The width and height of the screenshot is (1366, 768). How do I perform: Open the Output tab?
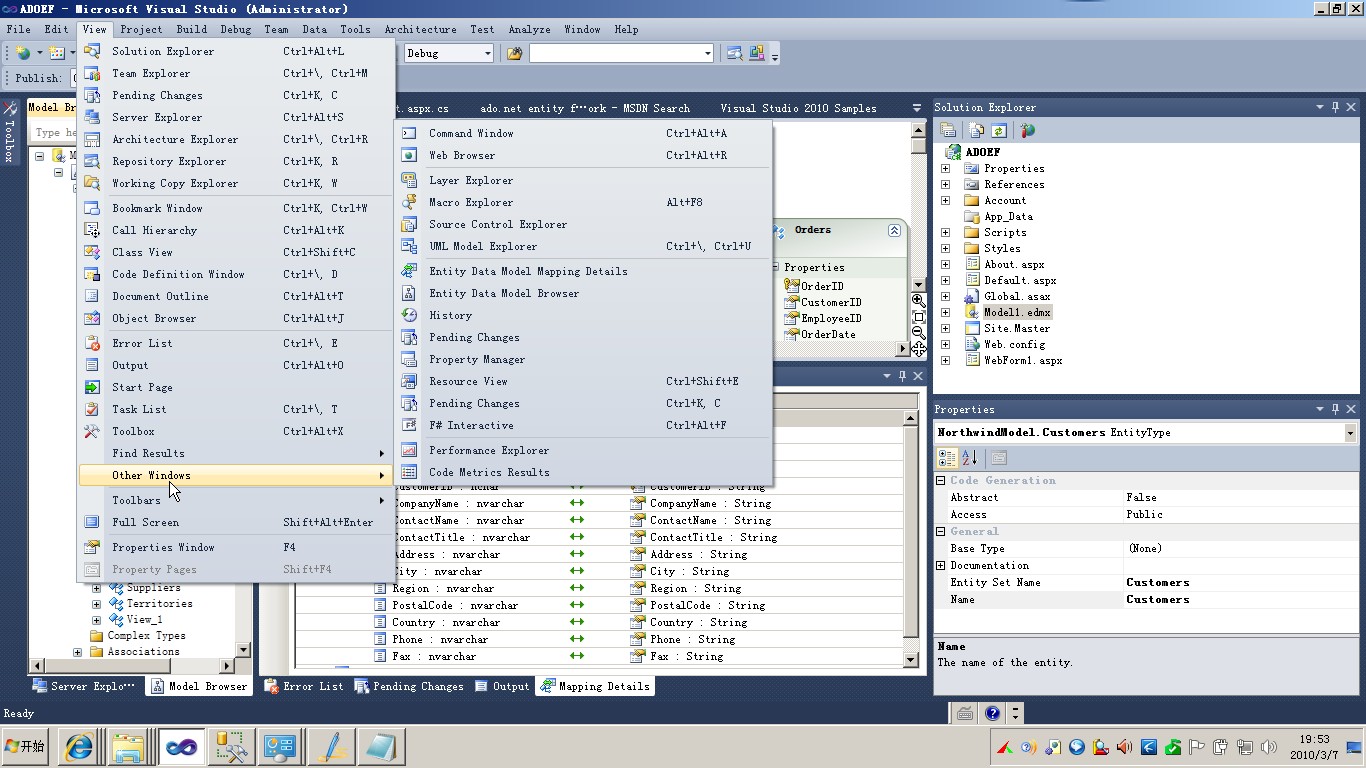(502, 686)
